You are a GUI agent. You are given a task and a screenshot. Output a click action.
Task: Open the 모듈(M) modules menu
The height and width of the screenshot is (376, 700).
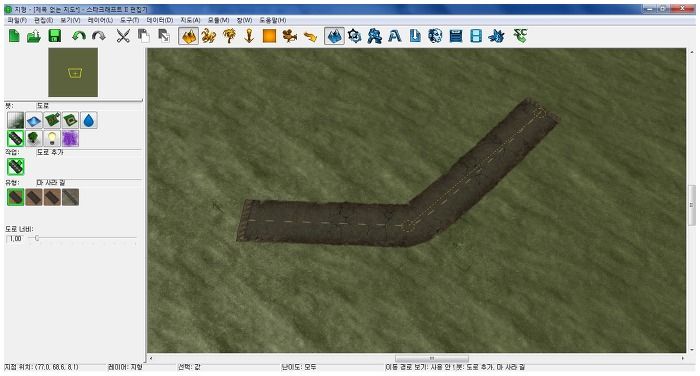click(x=218, y=20)
